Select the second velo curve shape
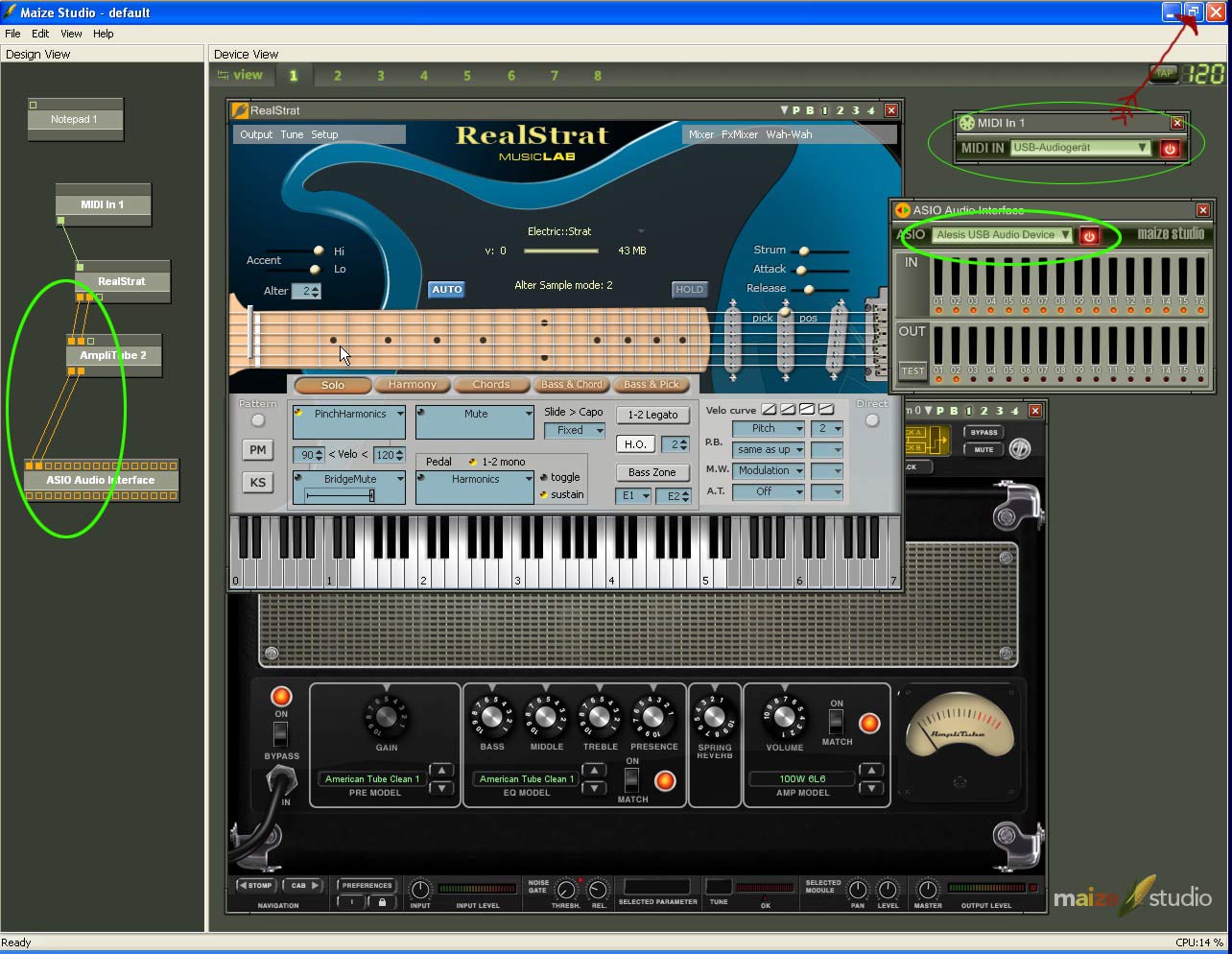The image size is (1232, 954). [x=788, y=410]
